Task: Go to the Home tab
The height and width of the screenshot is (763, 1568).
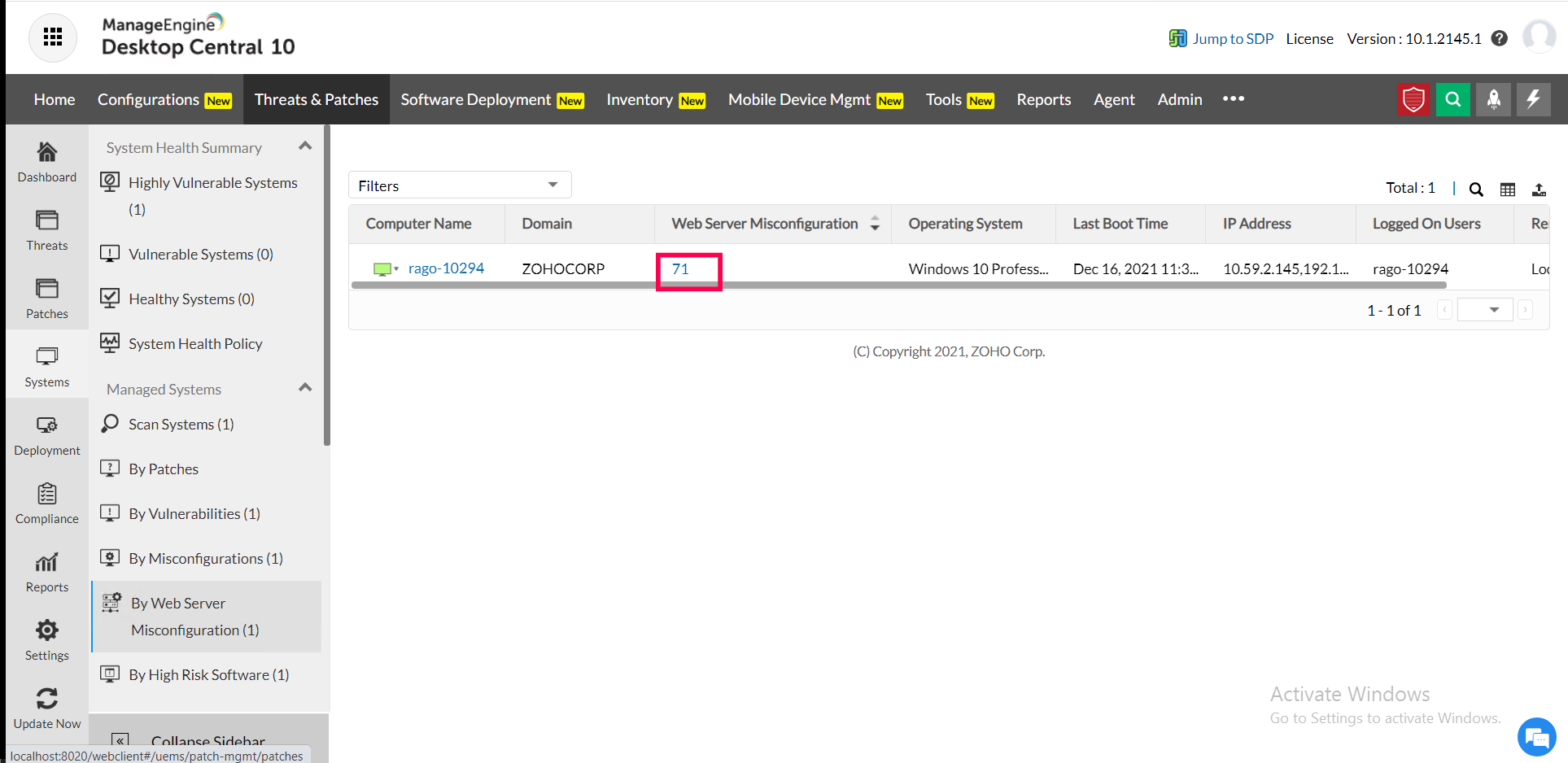Action: pyautogui.click(x=55, y=99)
